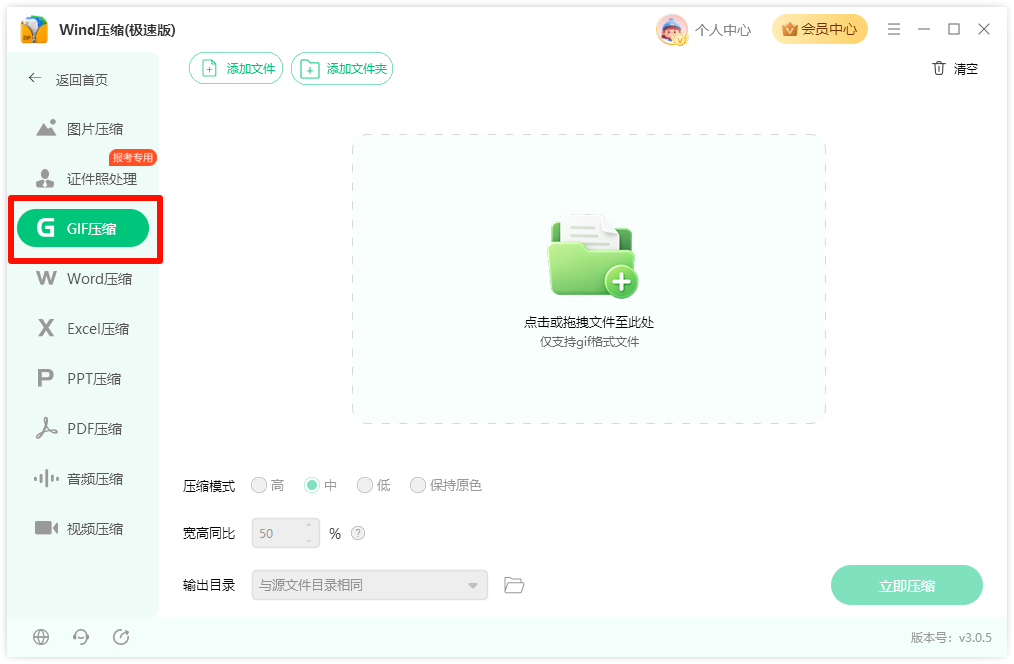1014x664 pixels.
Task: Open the language globe icon at bottom
Action: (x=41, y=637)
